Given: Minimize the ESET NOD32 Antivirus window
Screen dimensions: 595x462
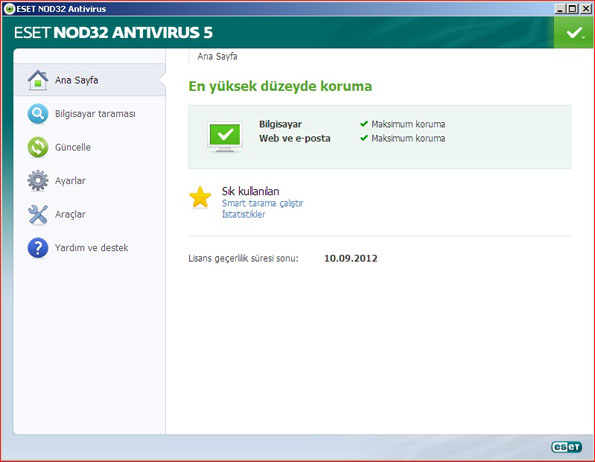Looking at the screenshot, I should pos(560,9).
